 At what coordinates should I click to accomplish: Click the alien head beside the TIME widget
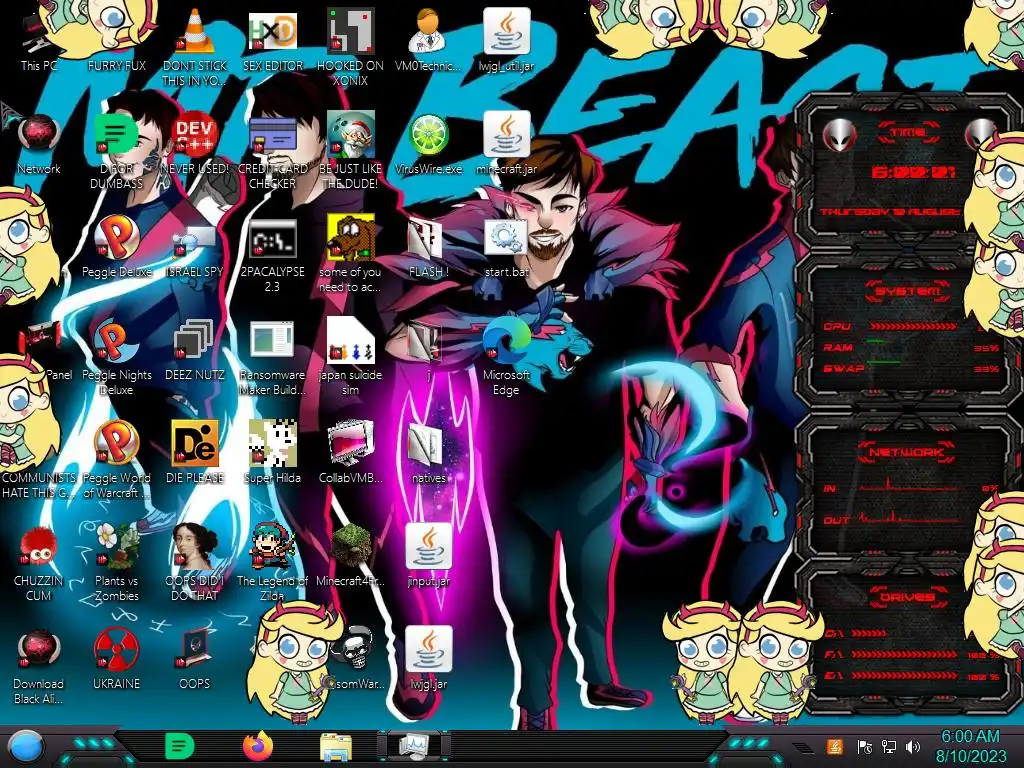(839, 135)
